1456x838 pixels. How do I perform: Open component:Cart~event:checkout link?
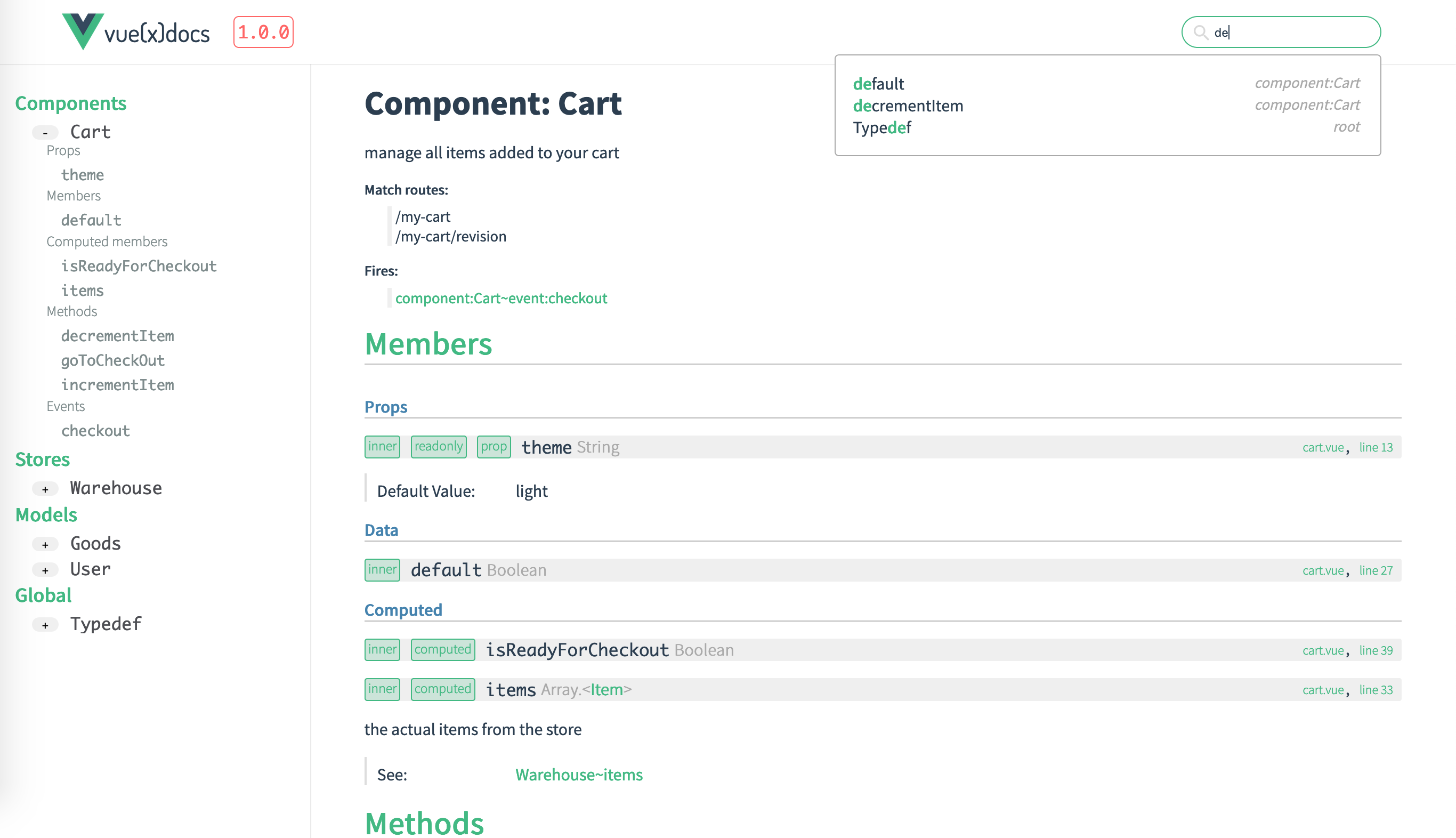[500, 298]
